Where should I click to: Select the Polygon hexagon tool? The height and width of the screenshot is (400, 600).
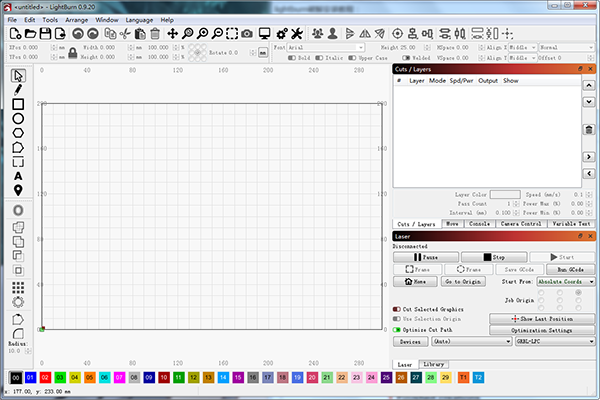pyautogui.click(x=18, y=133)
